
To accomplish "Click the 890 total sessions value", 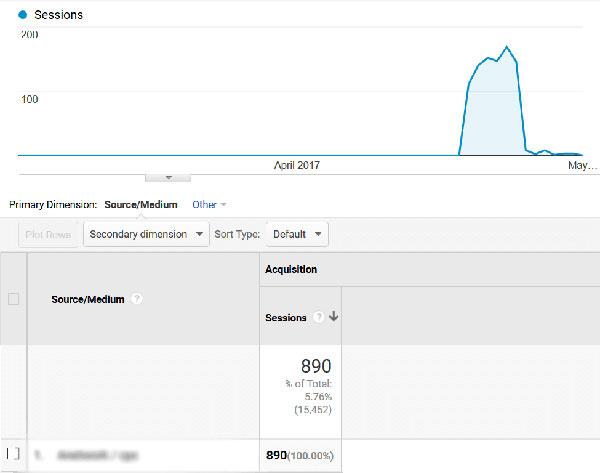I will tap(316, 366).
